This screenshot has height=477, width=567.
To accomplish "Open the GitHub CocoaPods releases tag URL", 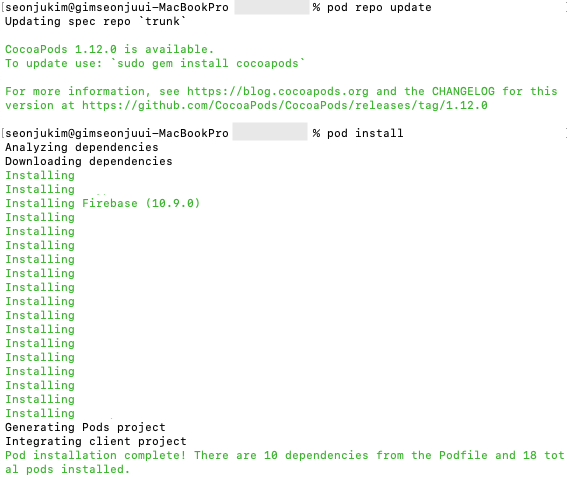I will pyautogui.click(x=285, y=106).
